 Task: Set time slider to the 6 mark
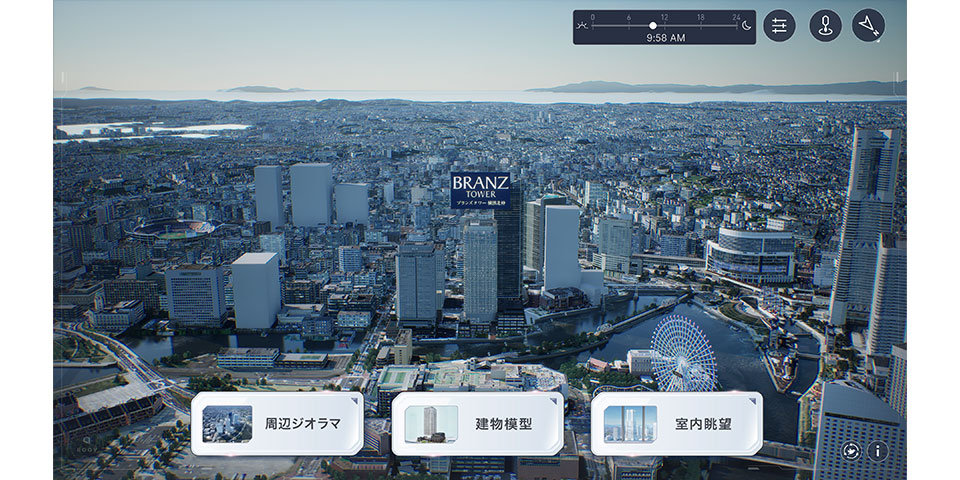pos(628,26)
